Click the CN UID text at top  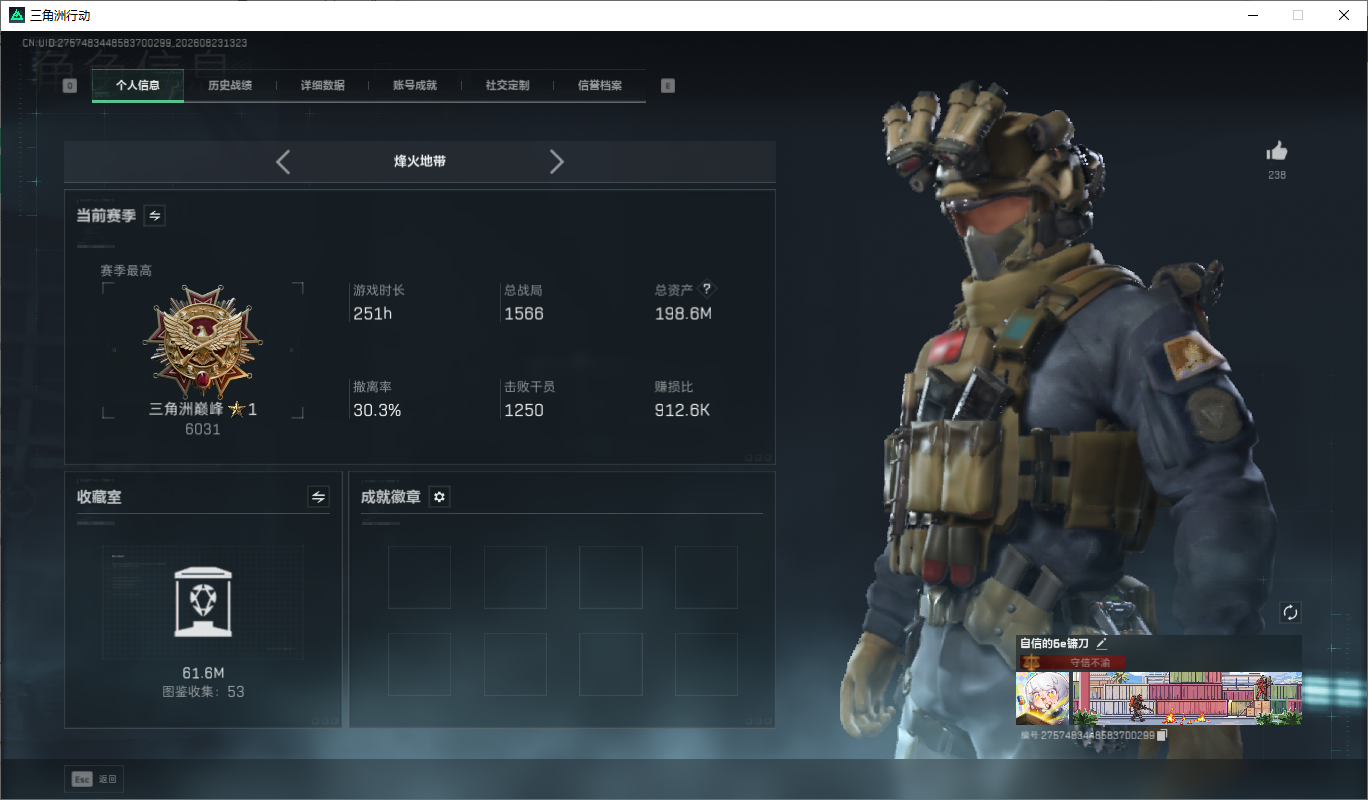(x=135, y=43)
